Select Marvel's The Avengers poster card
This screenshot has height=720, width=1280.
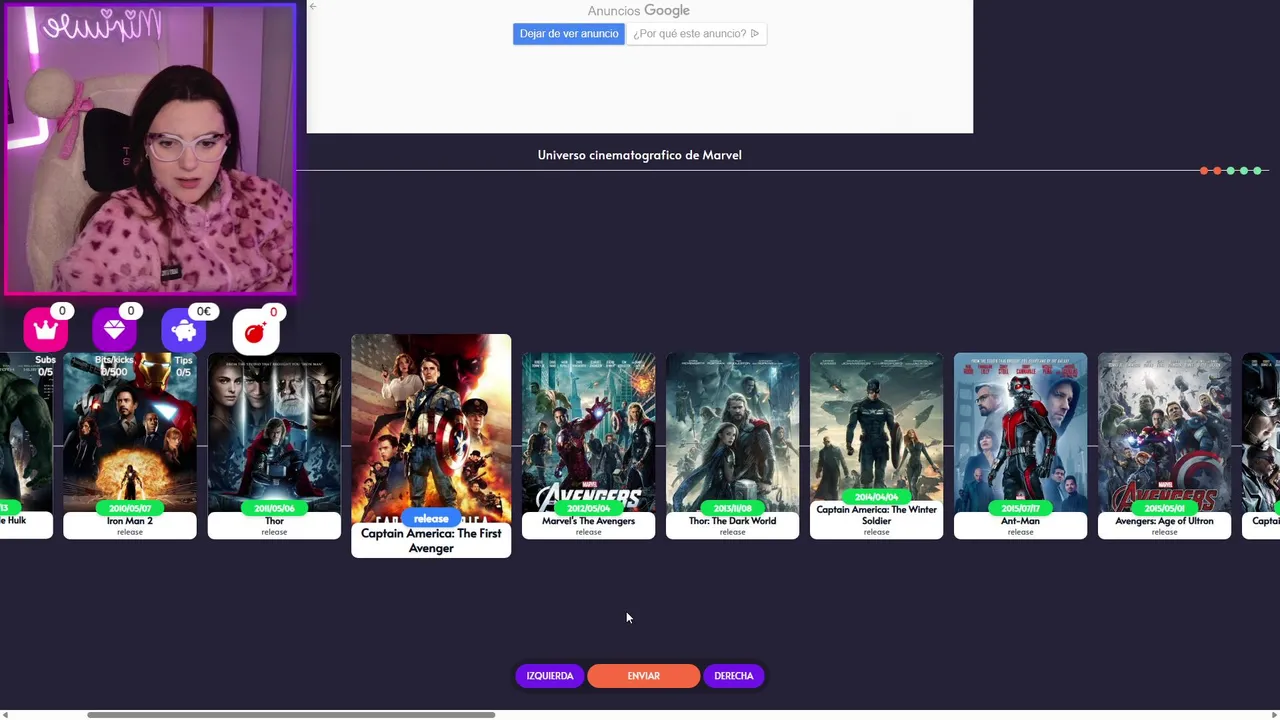point(588,446)
